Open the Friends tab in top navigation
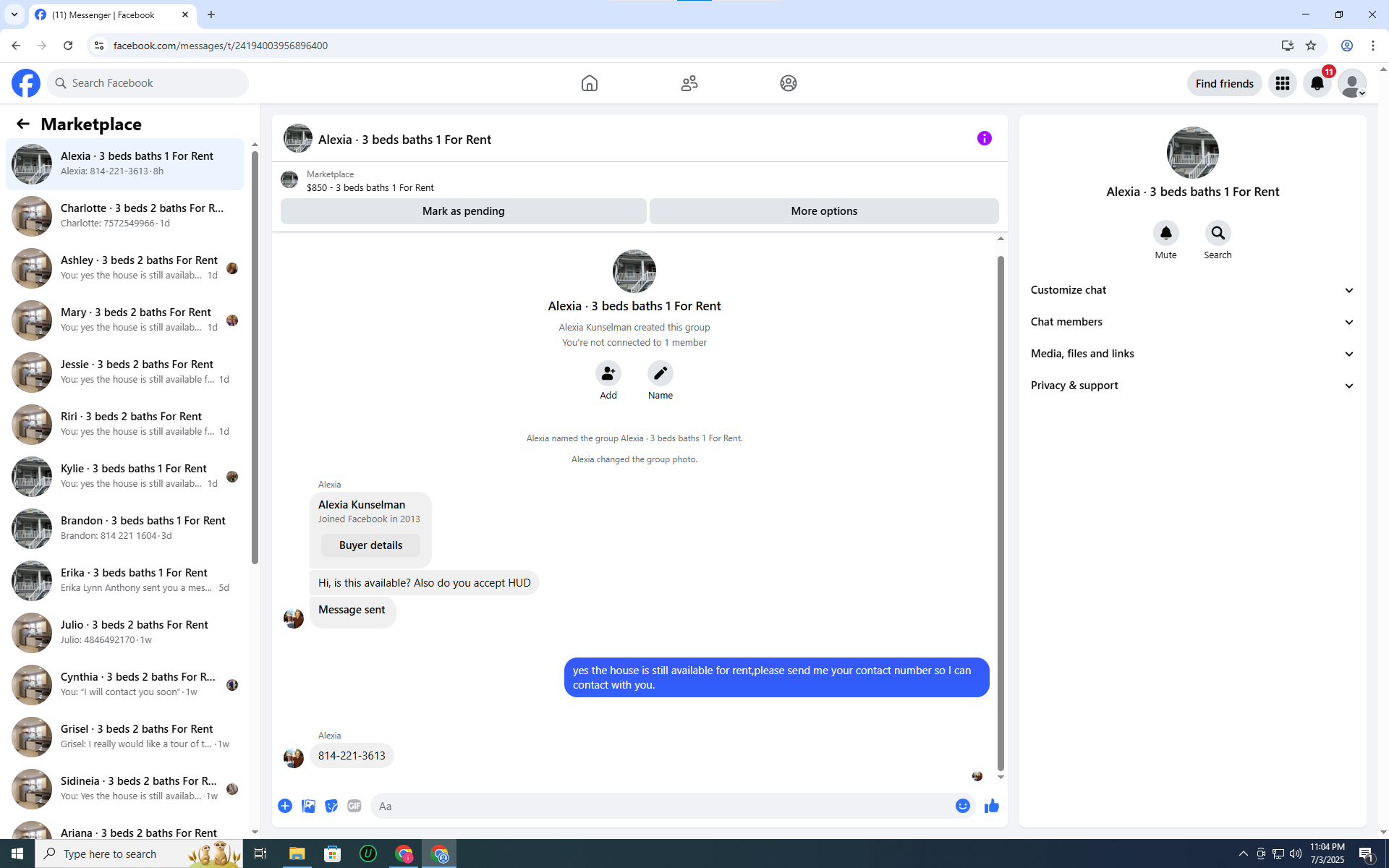1389x868 pixels. point(689,83)
